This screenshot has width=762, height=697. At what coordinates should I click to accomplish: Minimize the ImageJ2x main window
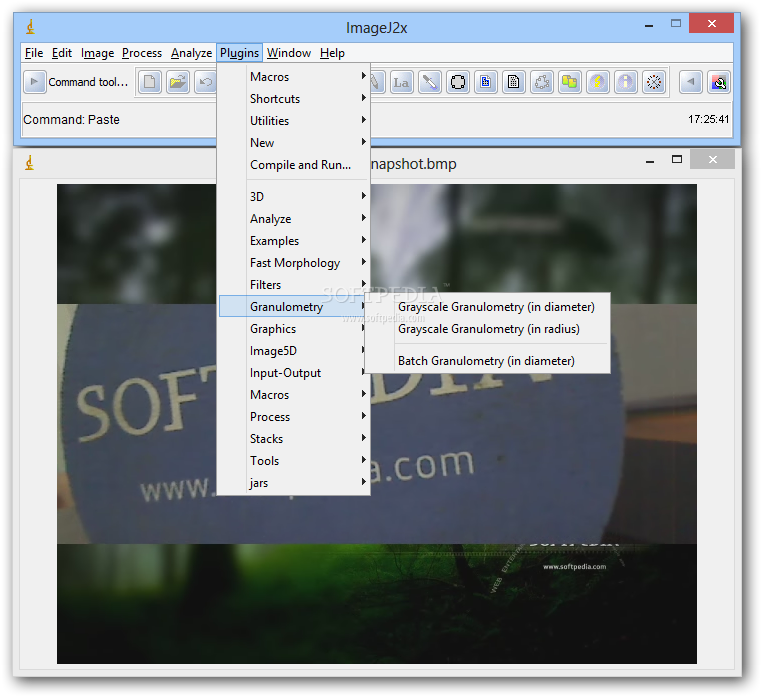pyautogui.click(x=649, y=24)
